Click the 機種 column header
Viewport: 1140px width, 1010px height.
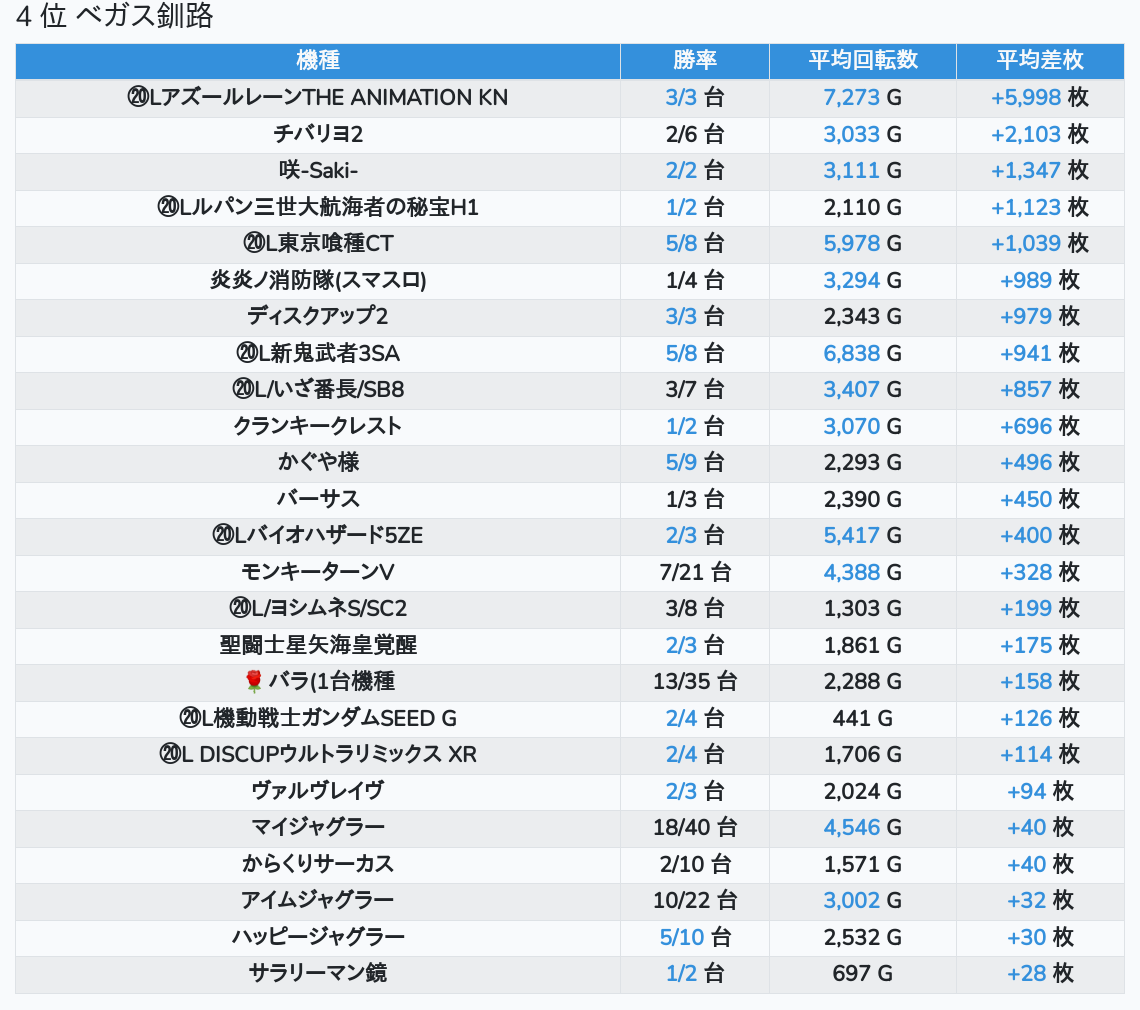click(318, 61)
